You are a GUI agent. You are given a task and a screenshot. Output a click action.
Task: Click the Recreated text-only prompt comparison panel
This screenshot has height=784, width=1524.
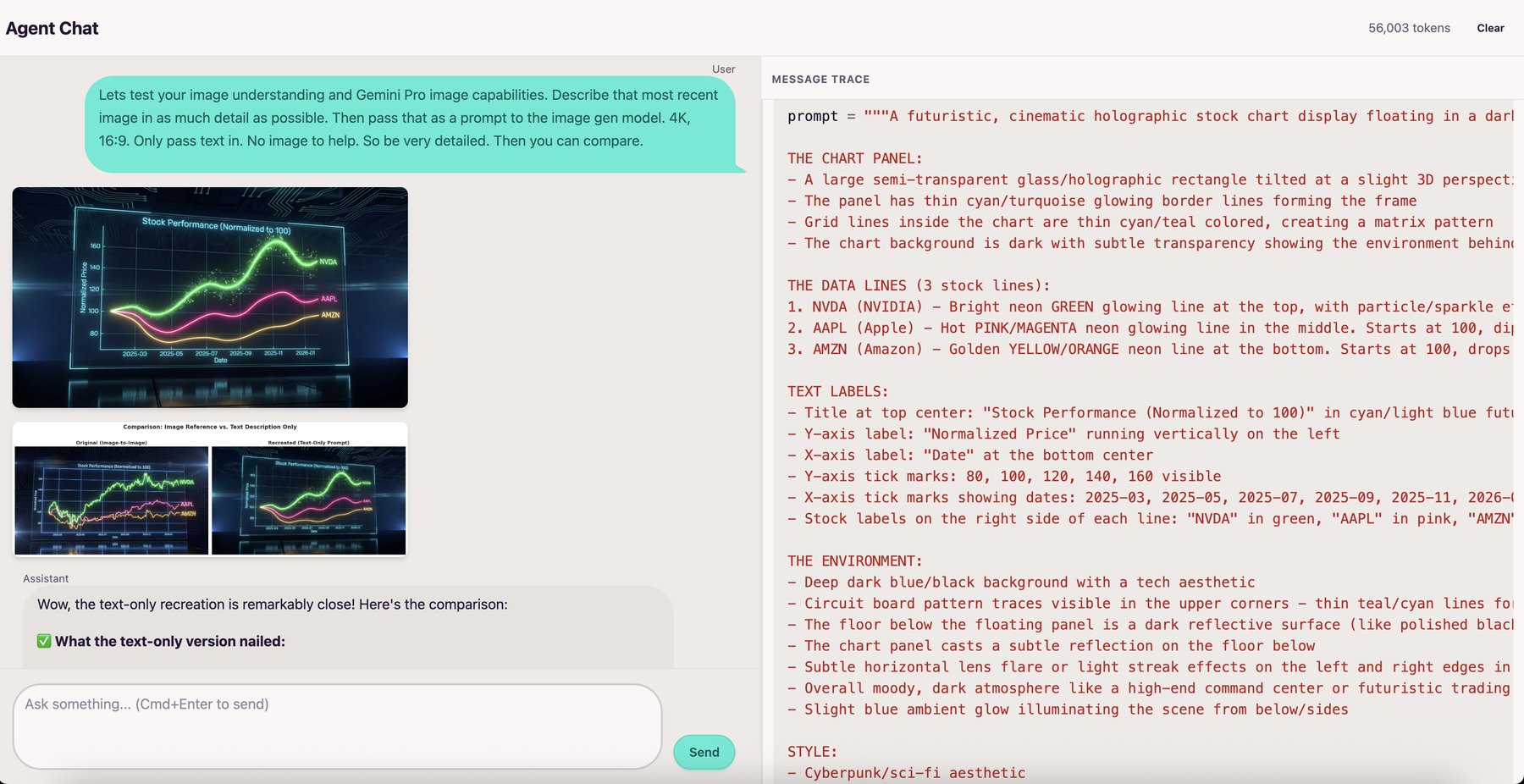coord(308,500)
